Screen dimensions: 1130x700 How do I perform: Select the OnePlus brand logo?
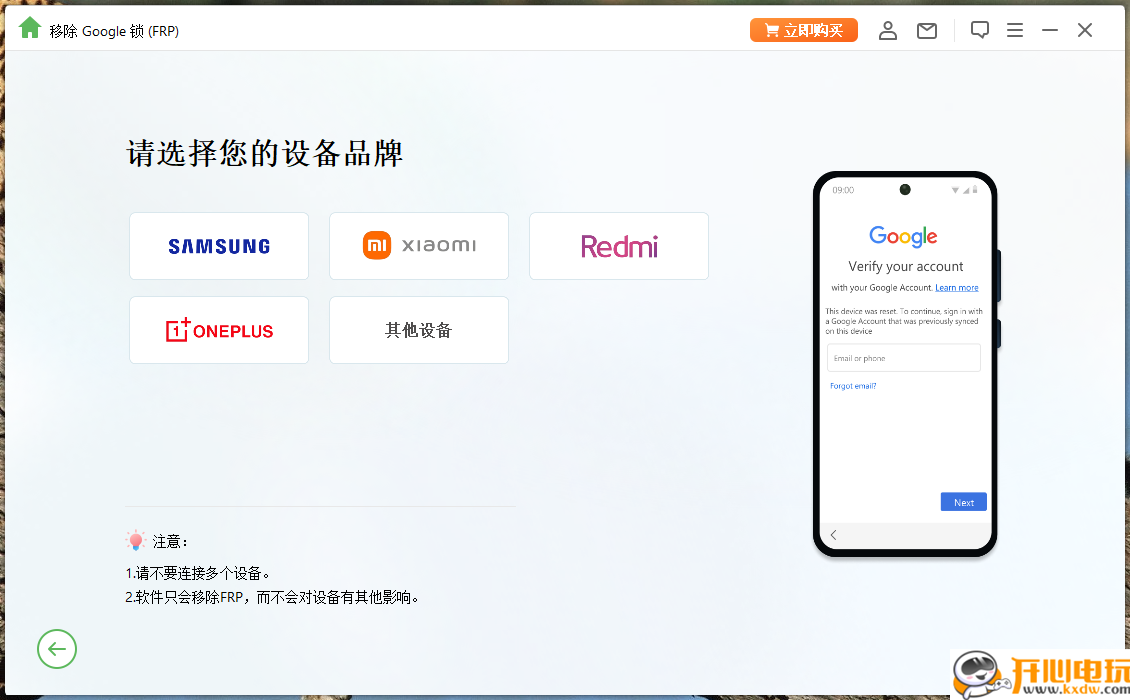pos(218,330)
